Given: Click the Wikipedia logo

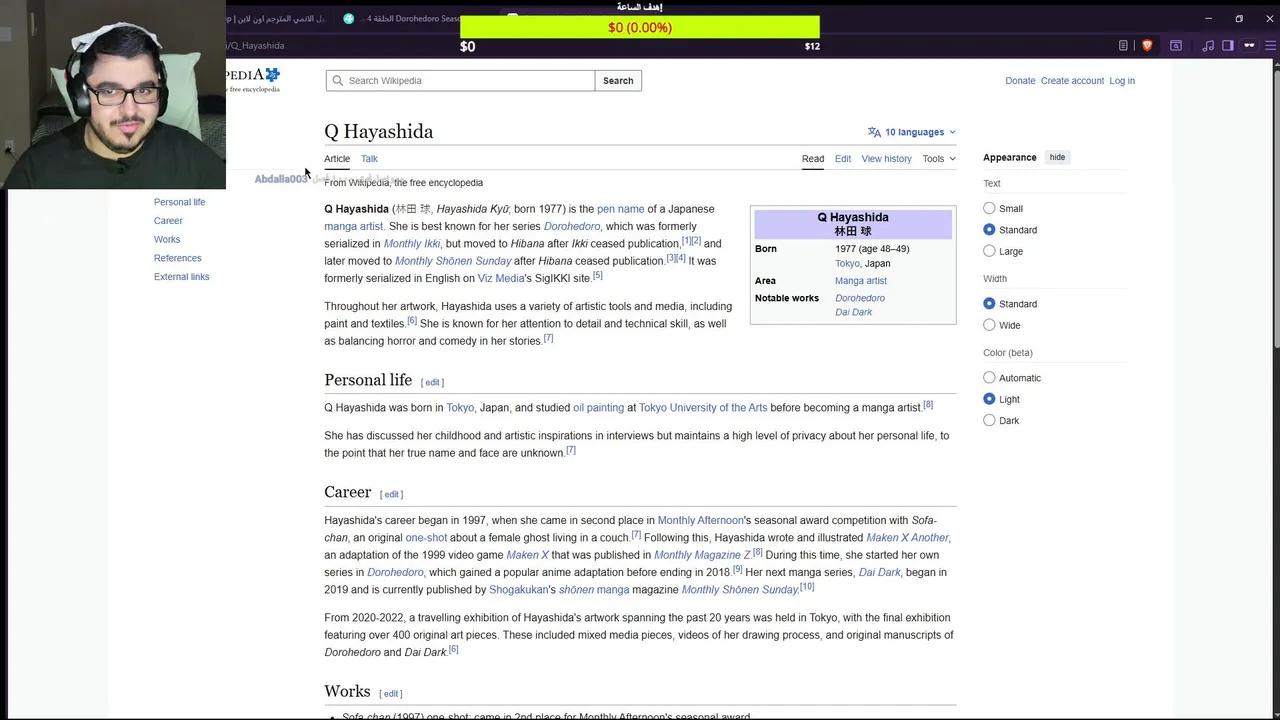Looking at the screenshot, I should click(253, 80).
